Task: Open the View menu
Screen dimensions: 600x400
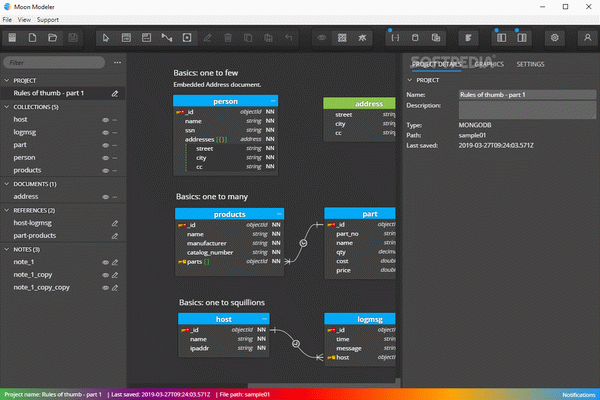Action: pyautogui.click(x=24, y=20)
